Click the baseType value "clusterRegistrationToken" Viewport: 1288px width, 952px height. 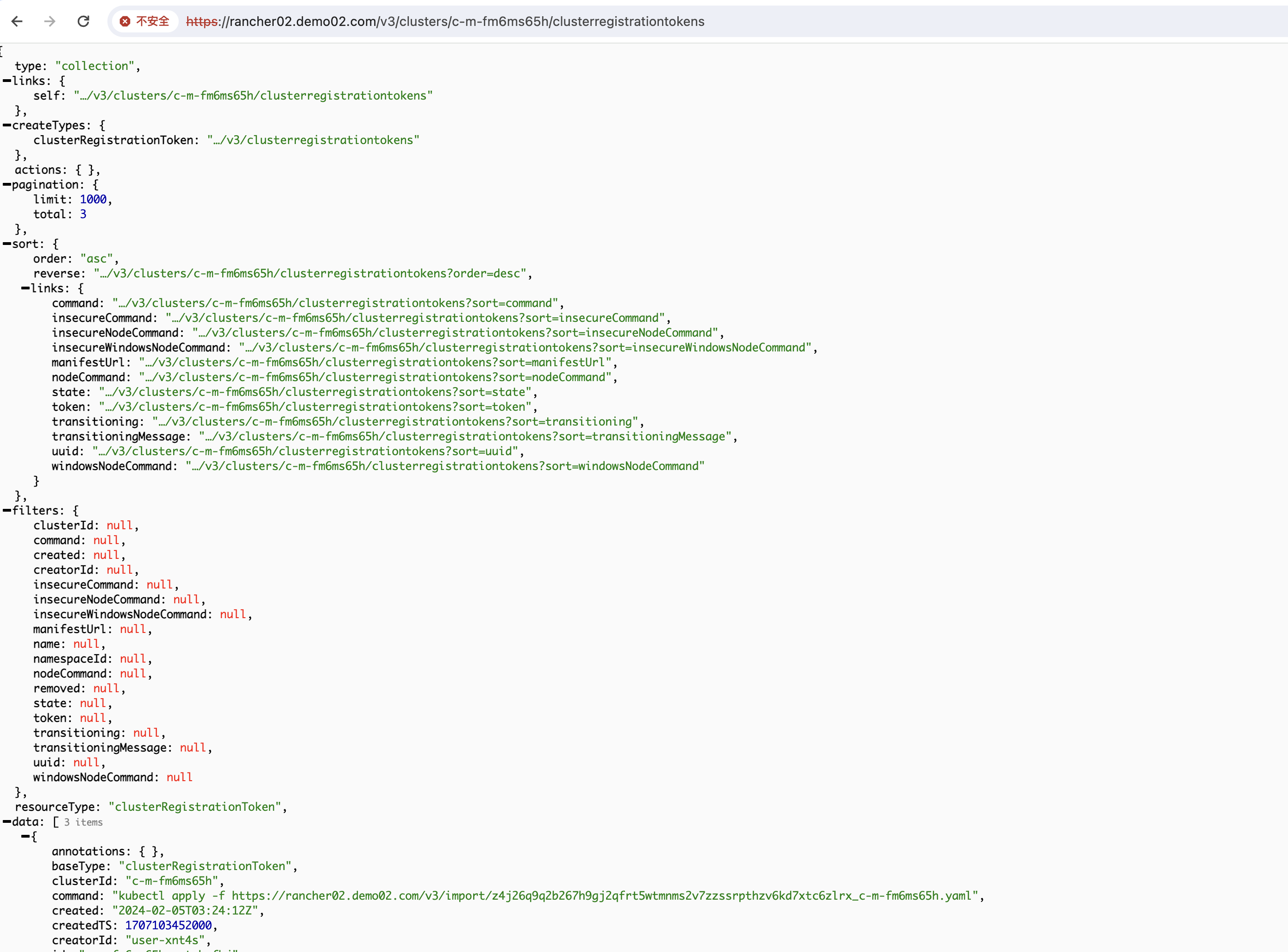coord(205,867)
